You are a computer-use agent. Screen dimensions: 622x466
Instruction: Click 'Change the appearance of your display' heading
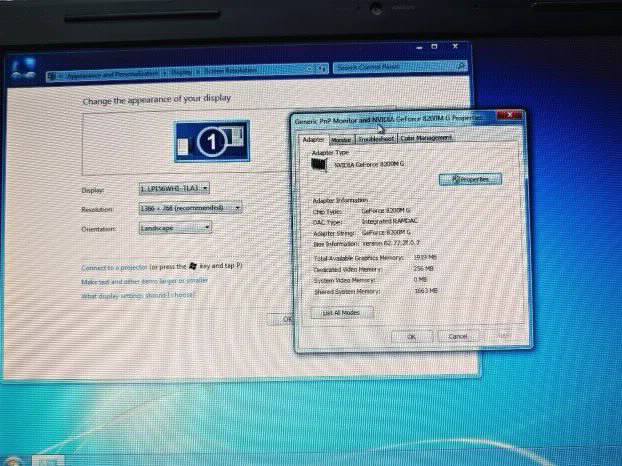tap(157, 100)
